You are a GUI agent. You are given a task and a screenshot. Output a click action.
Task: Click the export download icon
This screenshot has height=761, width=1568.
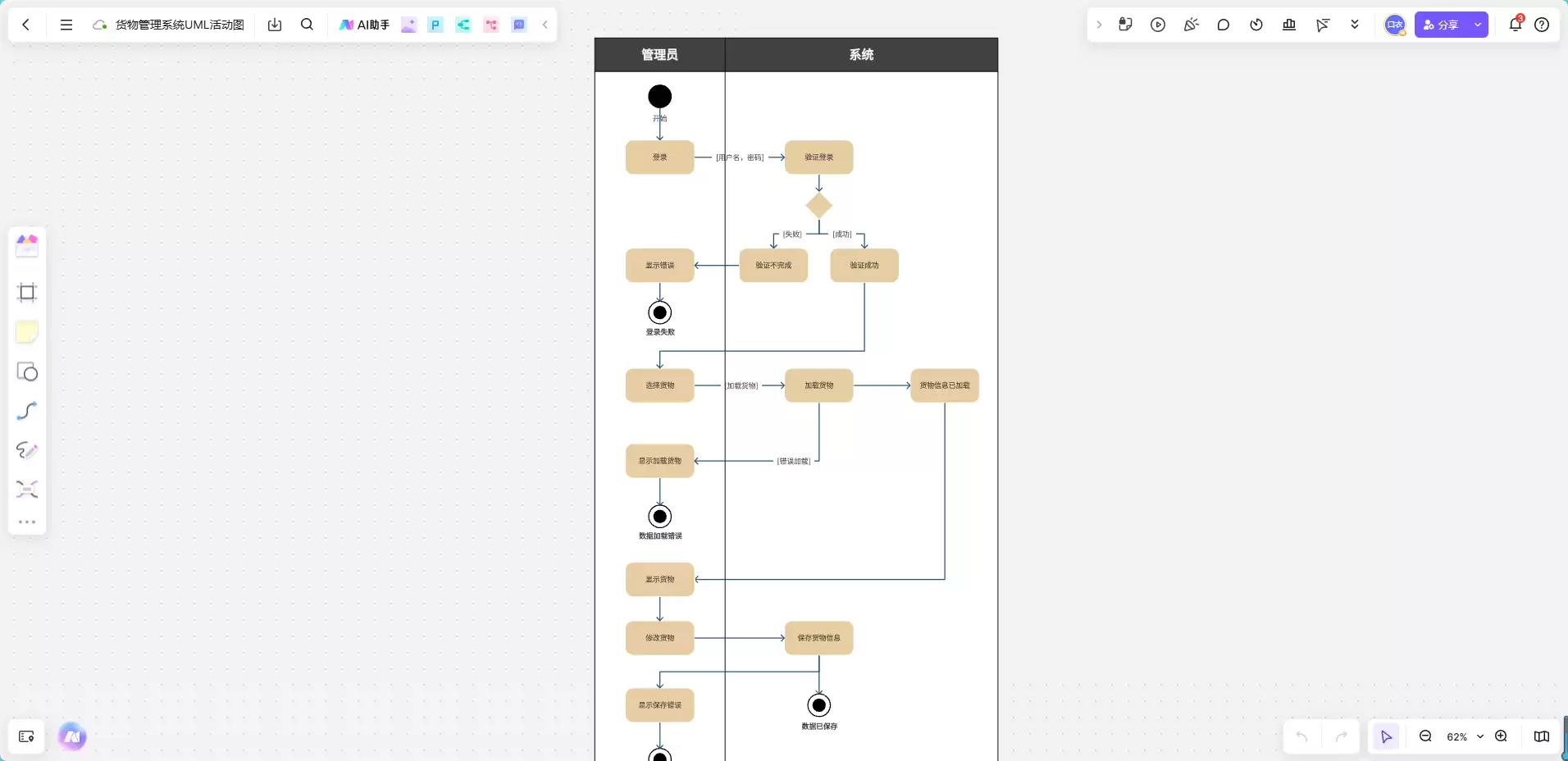pos(275,25)
